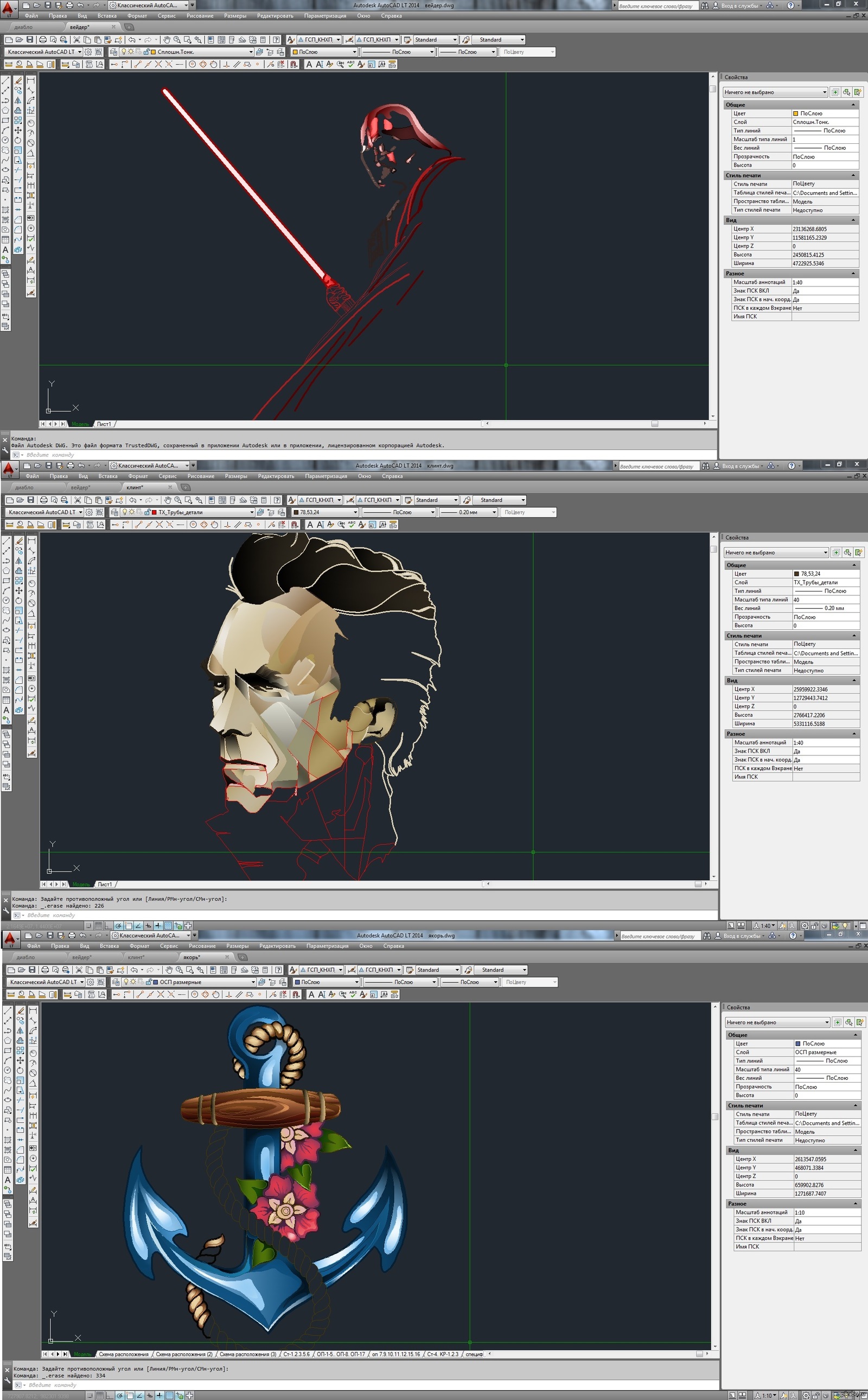This screenshot has width=868, height=1400.
Task: Select the Revision Cloud tool in вейдер.dwg window
Action: coord(5,150)
